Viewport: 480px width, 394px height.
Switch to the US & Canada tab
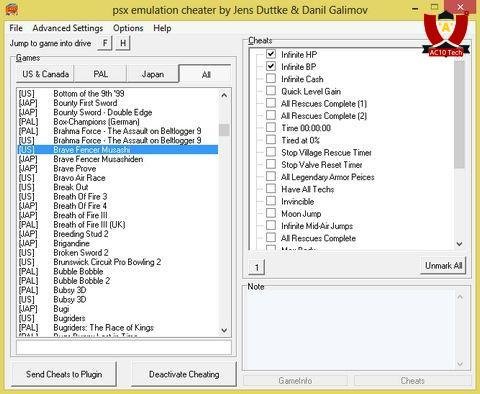45,74
